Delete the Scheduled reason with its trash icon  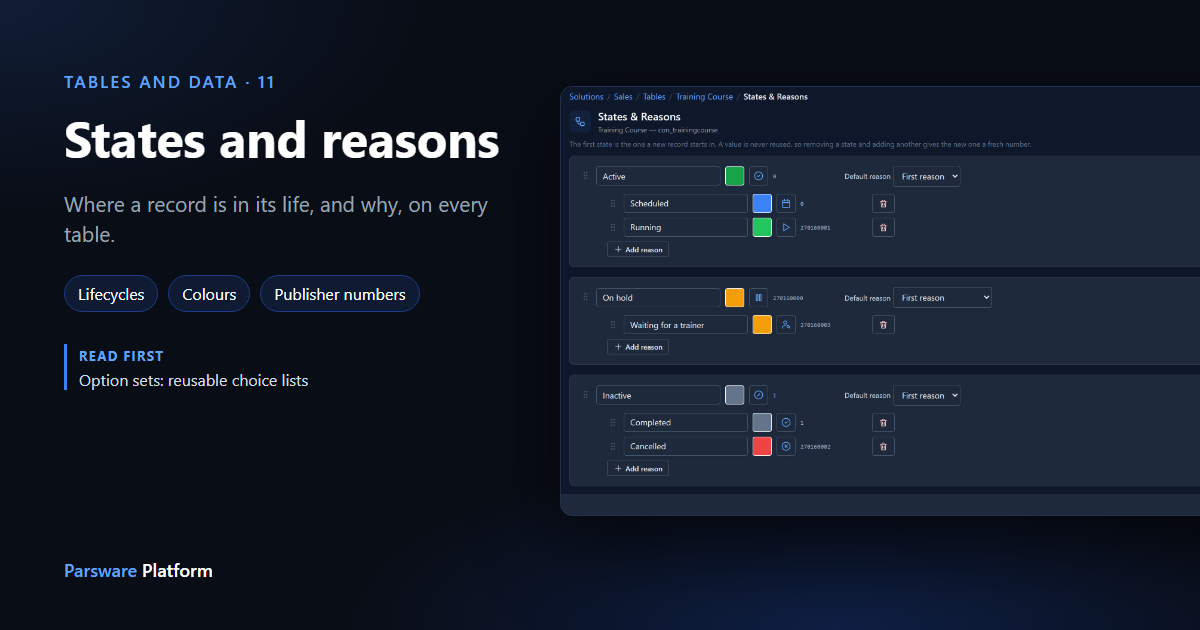pyautogui.click(x=883, y=203)
